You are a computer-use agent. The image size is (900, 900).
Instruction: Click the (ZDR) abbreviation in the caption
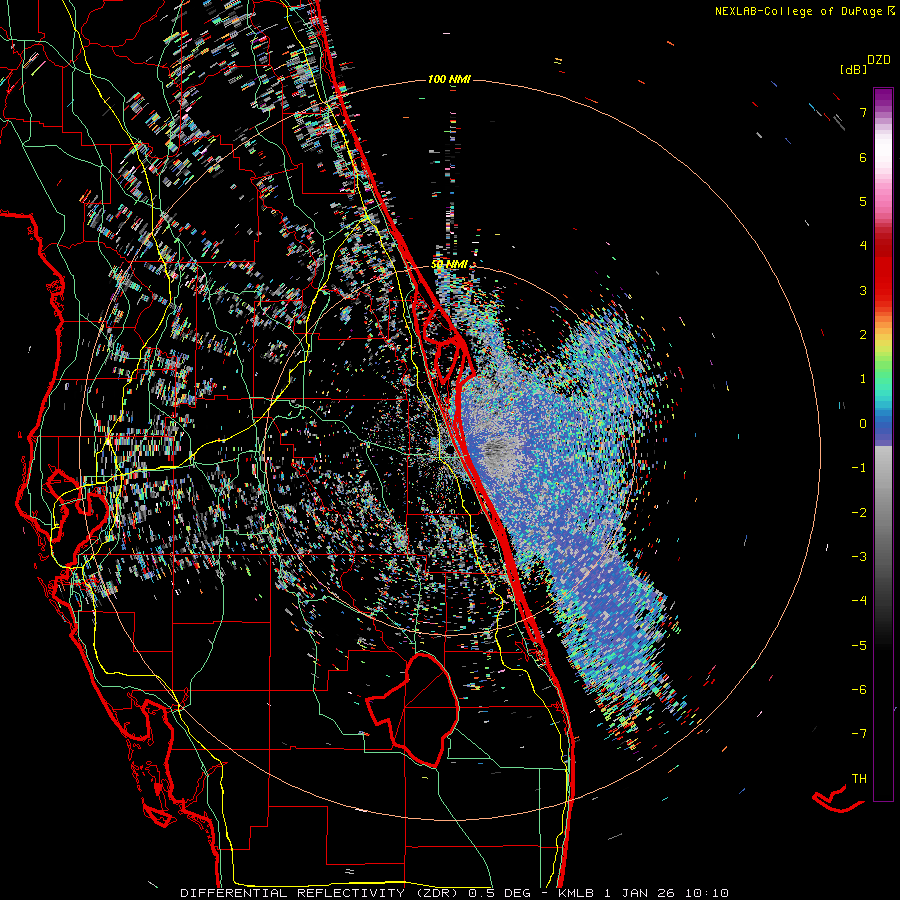point(437,893)
